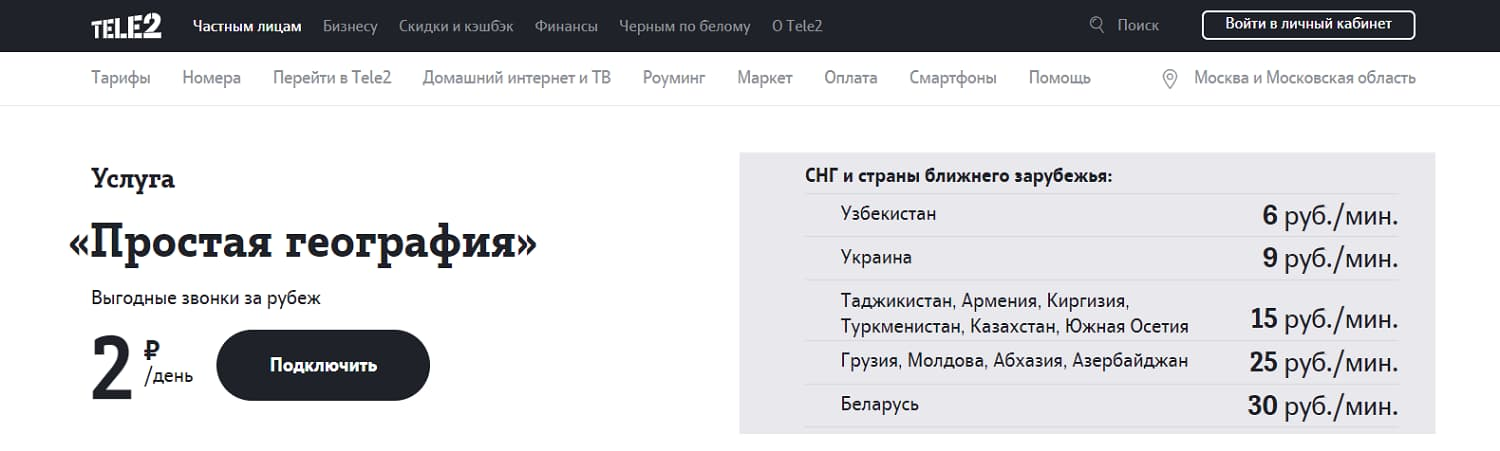Open the Тарифы menu item
The height and width of the screenshot is (451, 1500).
[121, 78]
